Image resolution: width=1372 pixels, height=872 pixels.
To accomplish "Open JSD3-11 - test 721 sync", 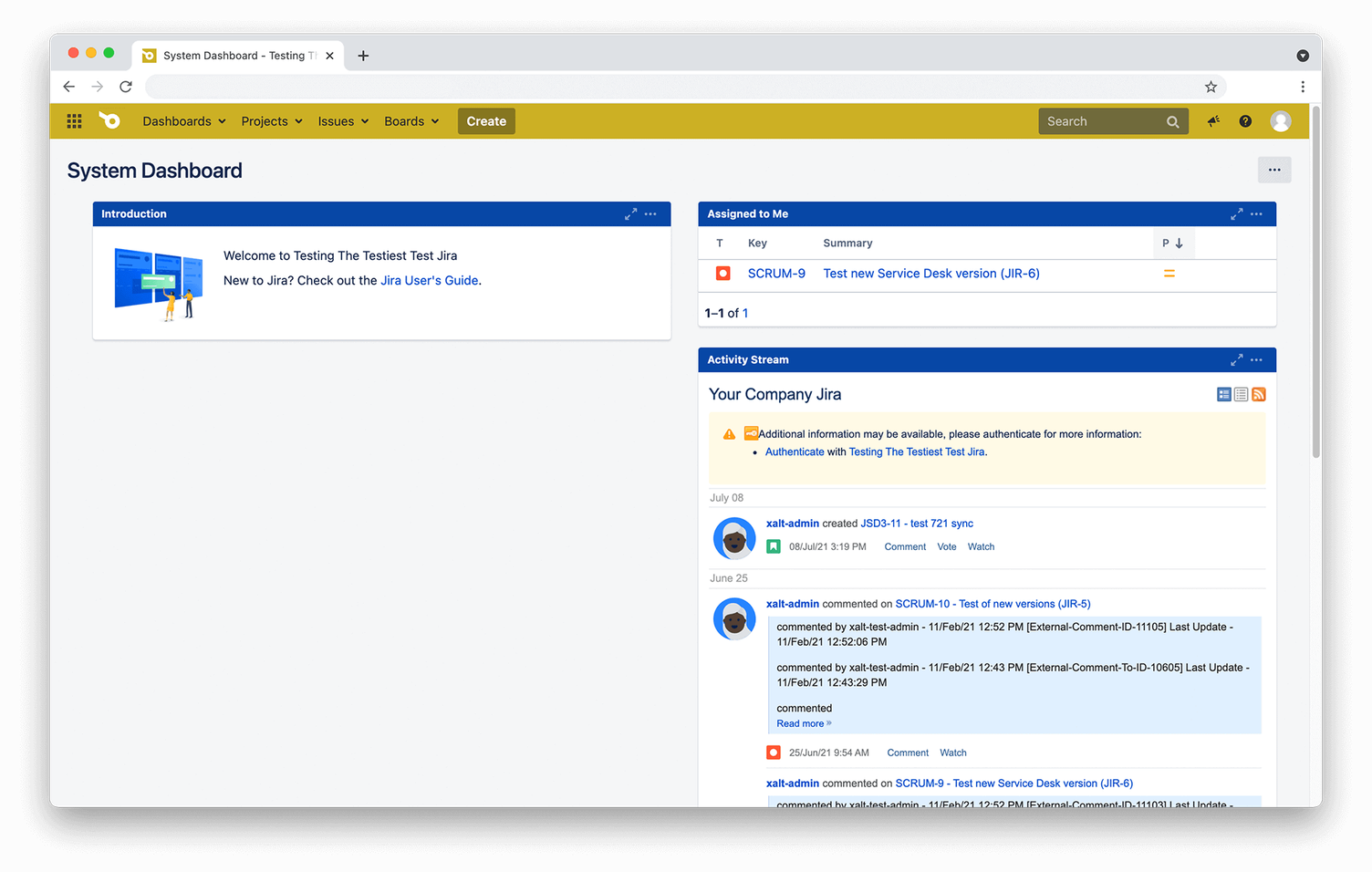I will tap(917, 524).
